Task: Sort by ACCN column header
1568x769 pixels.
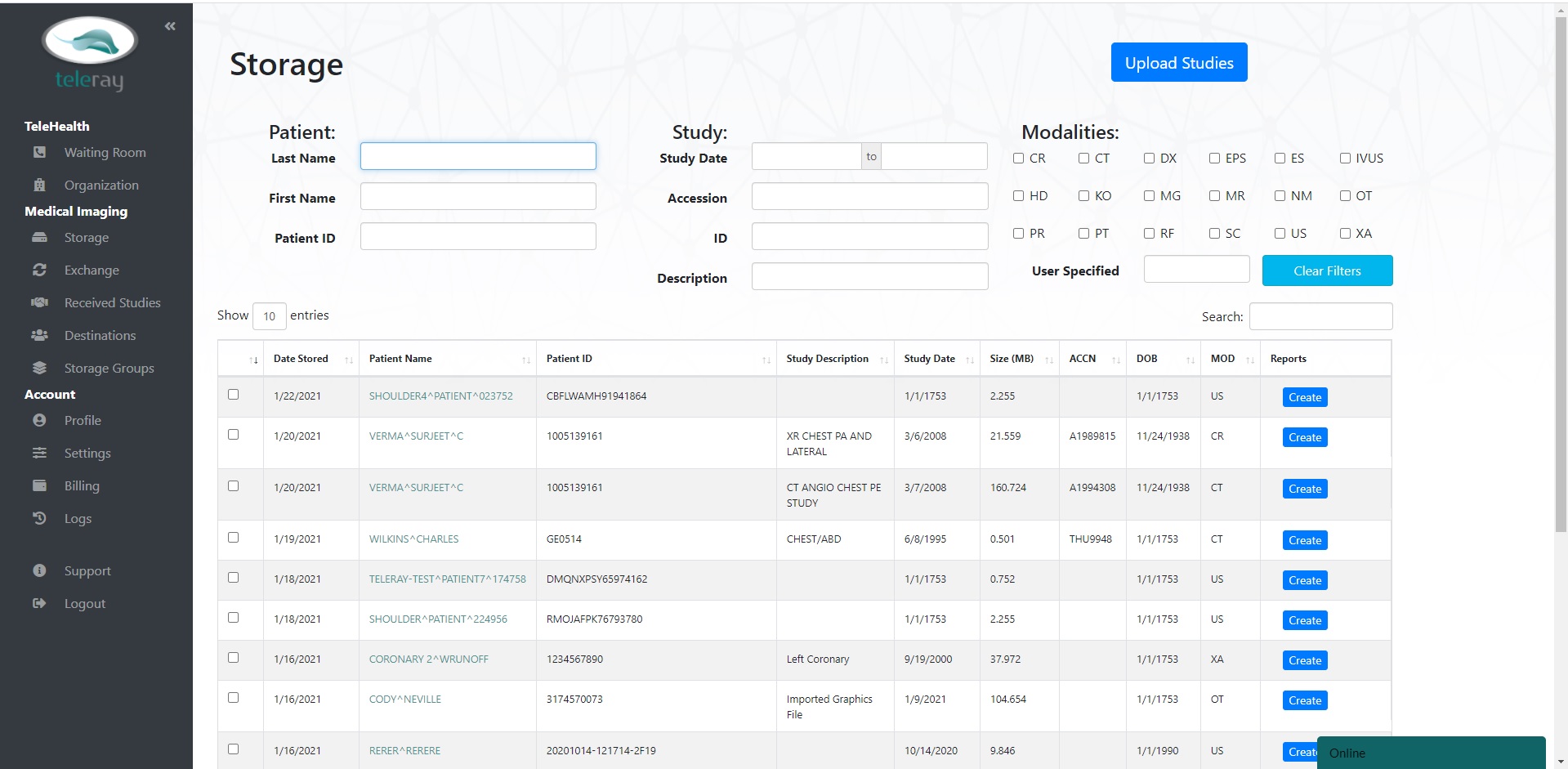Action: tap(1092, 359)
